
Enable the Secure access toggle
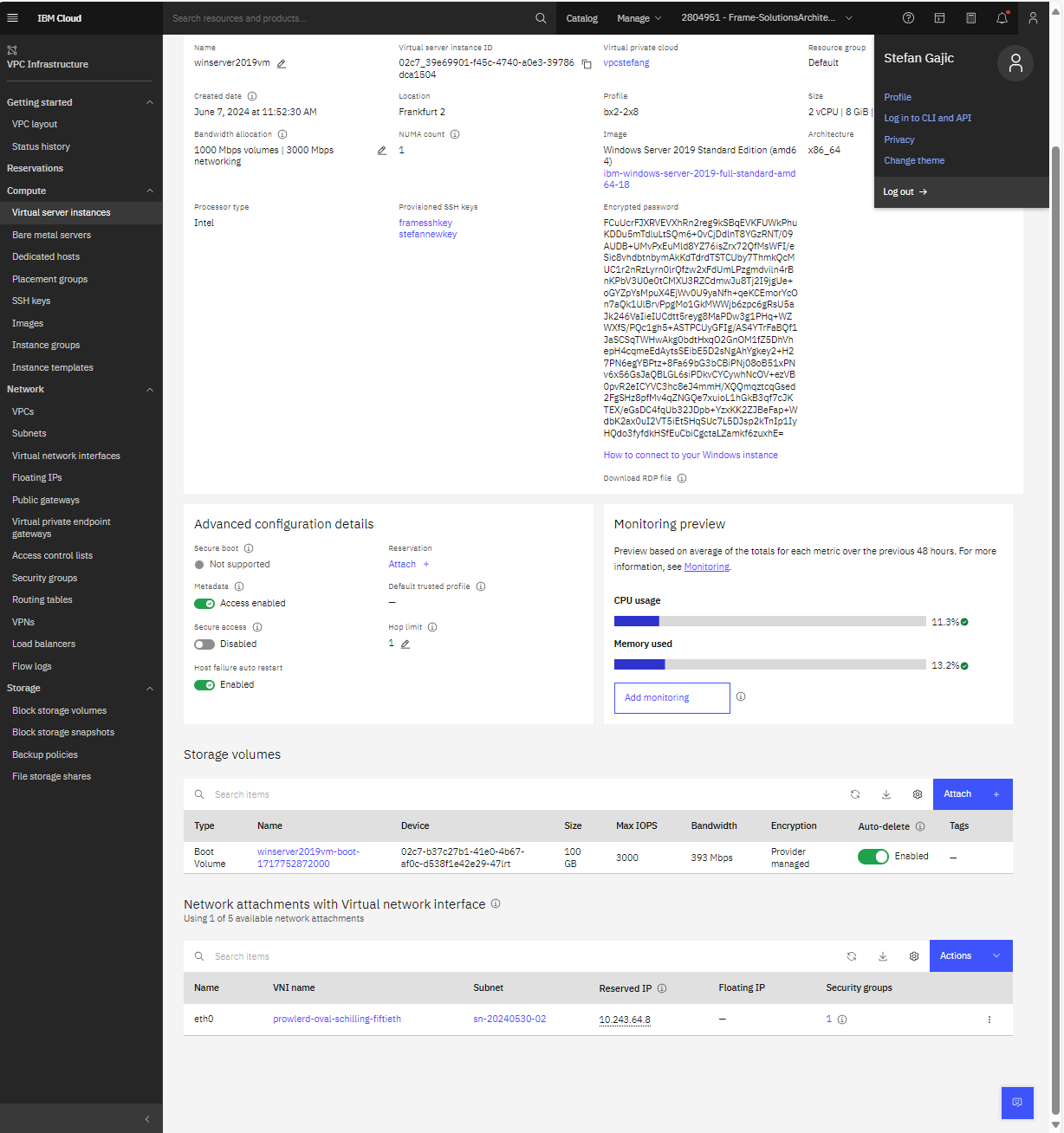[x=204, y=644]
